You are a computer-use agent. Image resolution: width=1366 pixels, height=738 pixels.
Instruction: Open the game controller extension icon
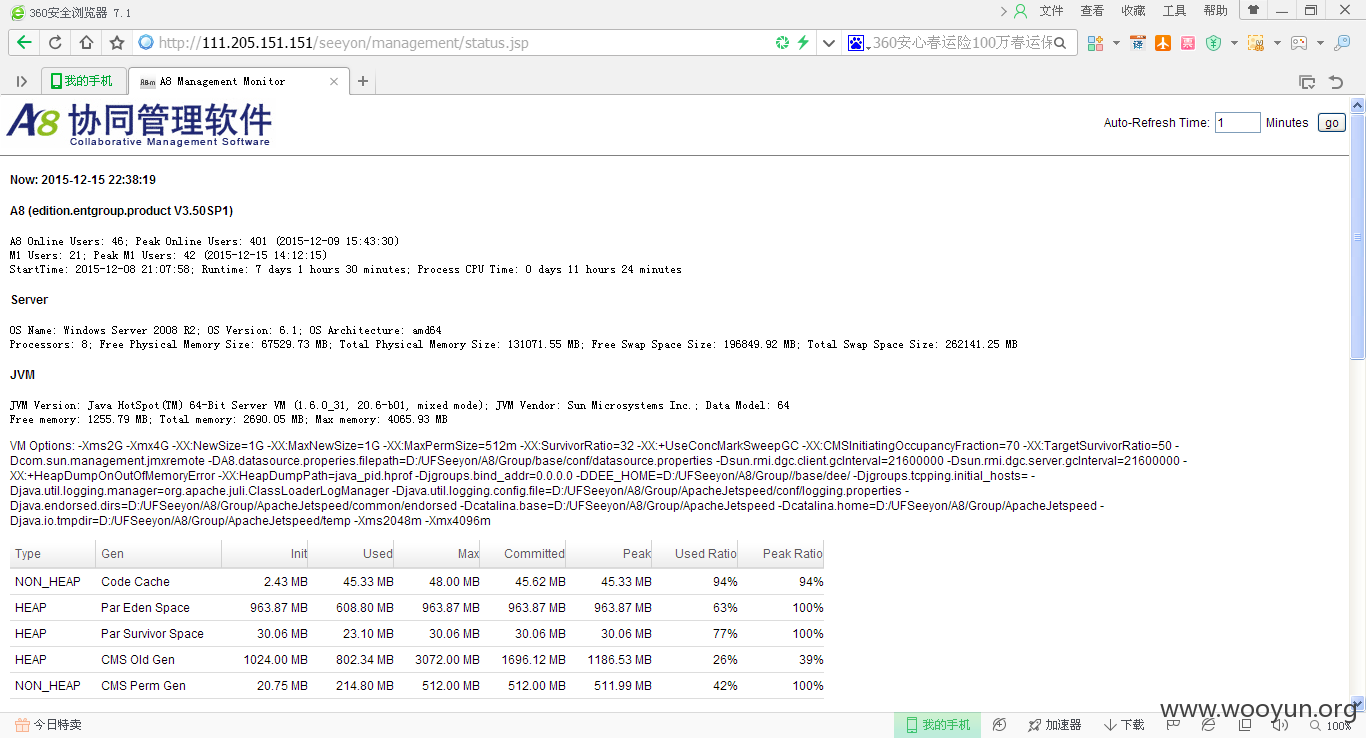pos(1299,43)
